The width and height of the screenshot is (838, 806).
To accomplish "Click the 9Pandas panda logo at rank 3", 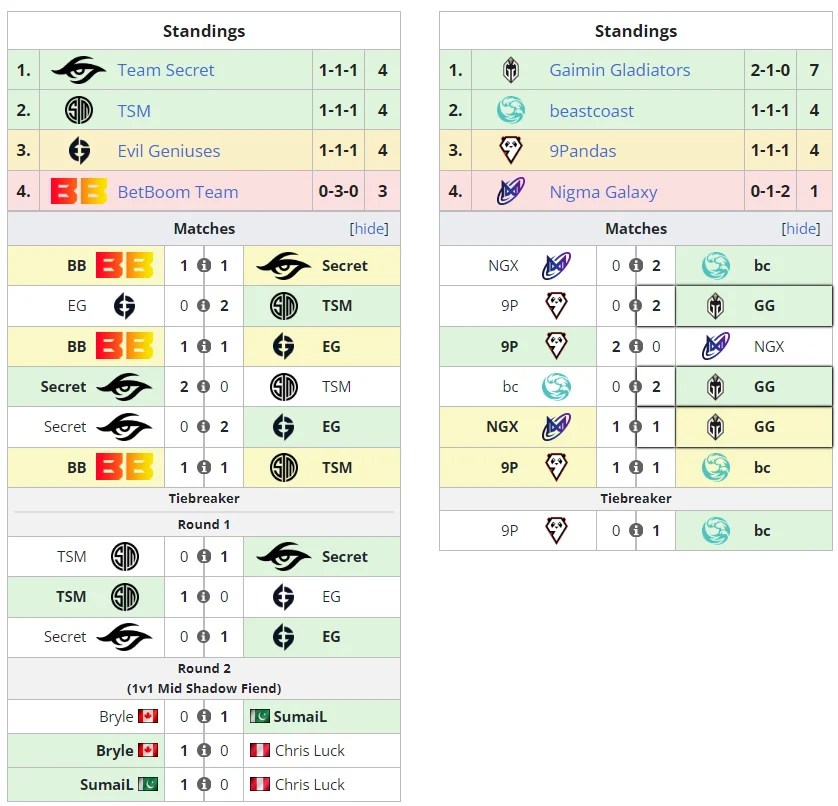I will [x=511, y=150].
